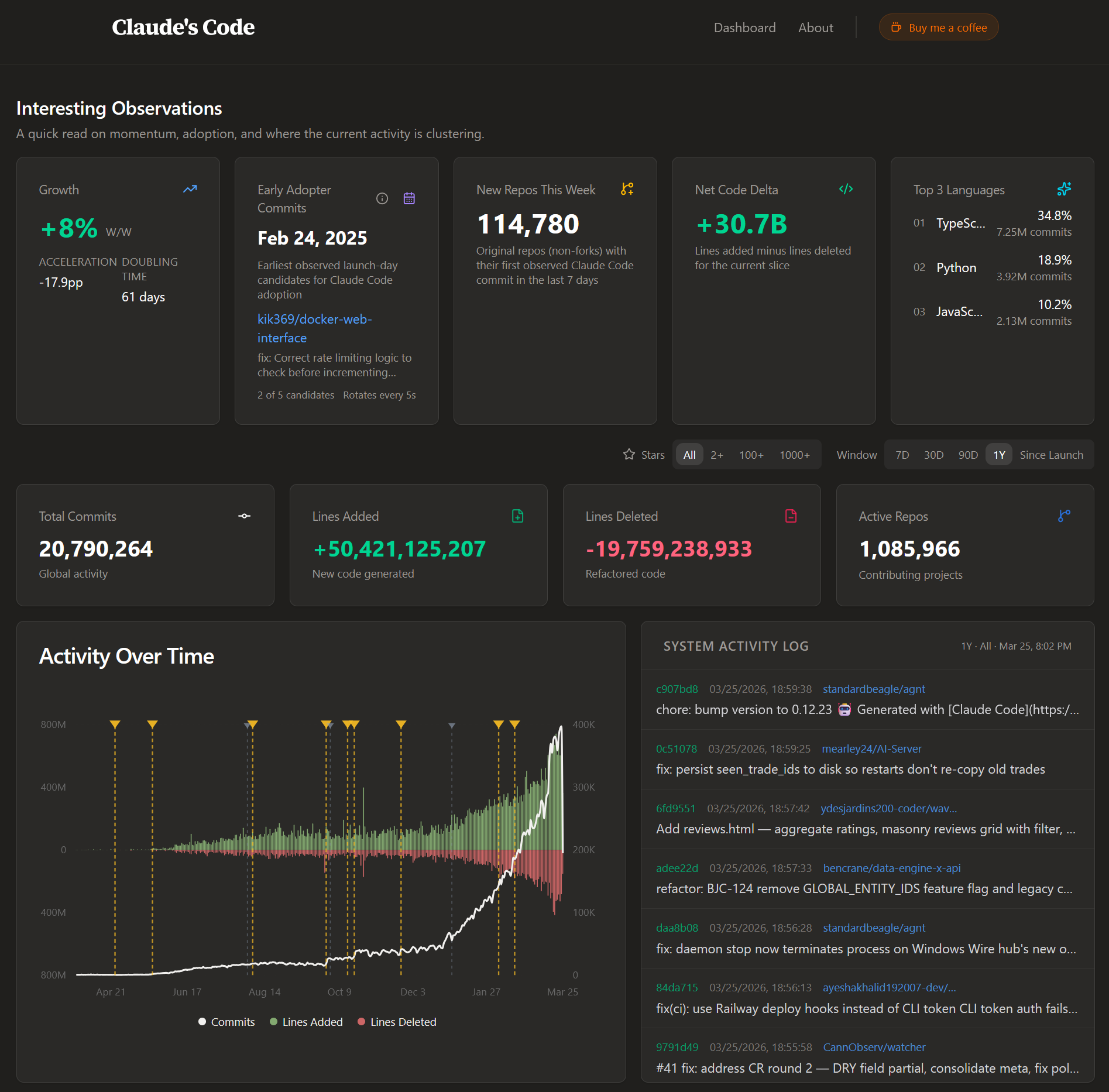Open CannObserv/watcher repo link

click(x=874, y=1047)
